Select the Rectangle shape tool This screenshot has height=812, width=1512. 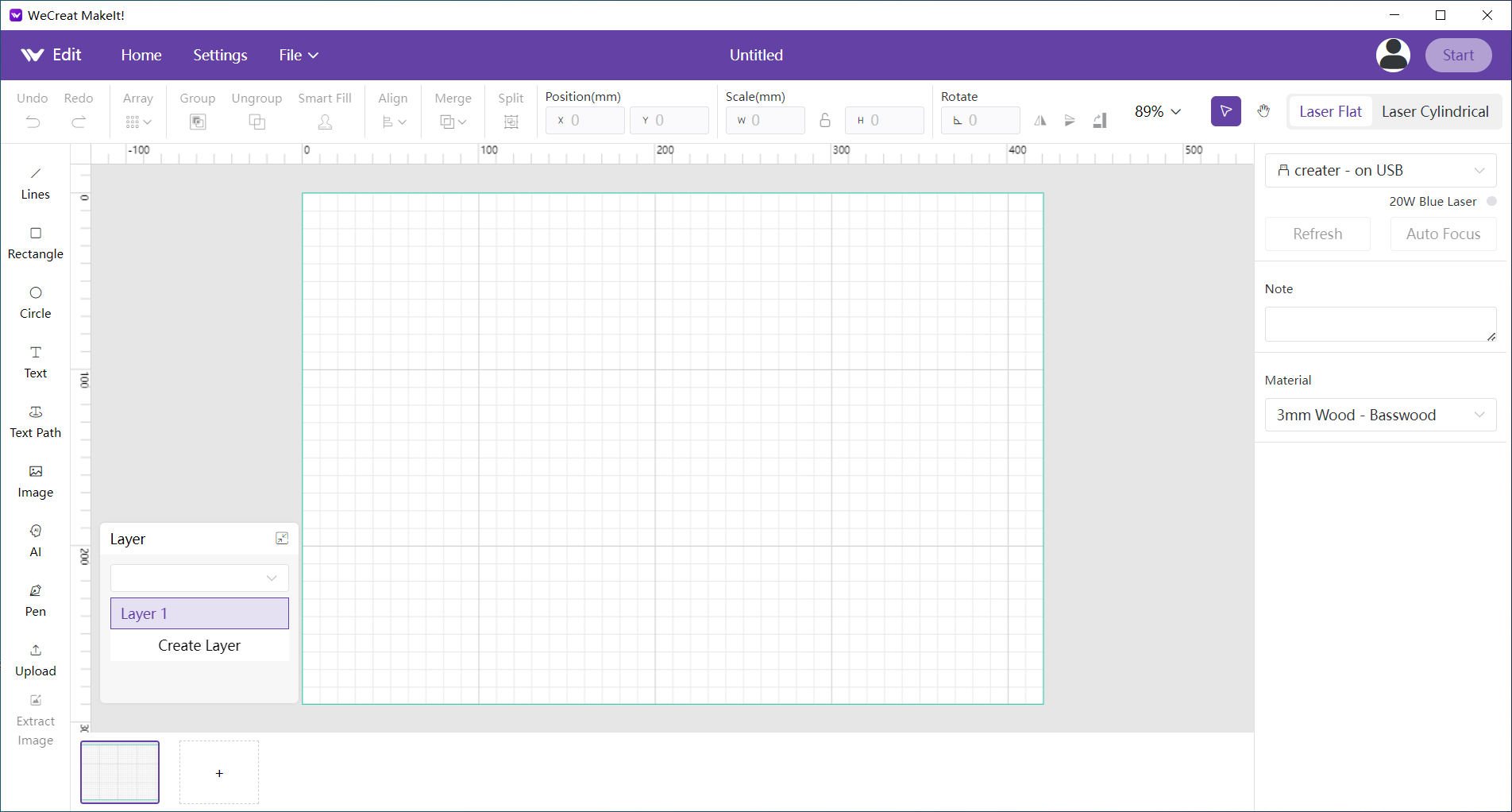click(x=35, y=243)
